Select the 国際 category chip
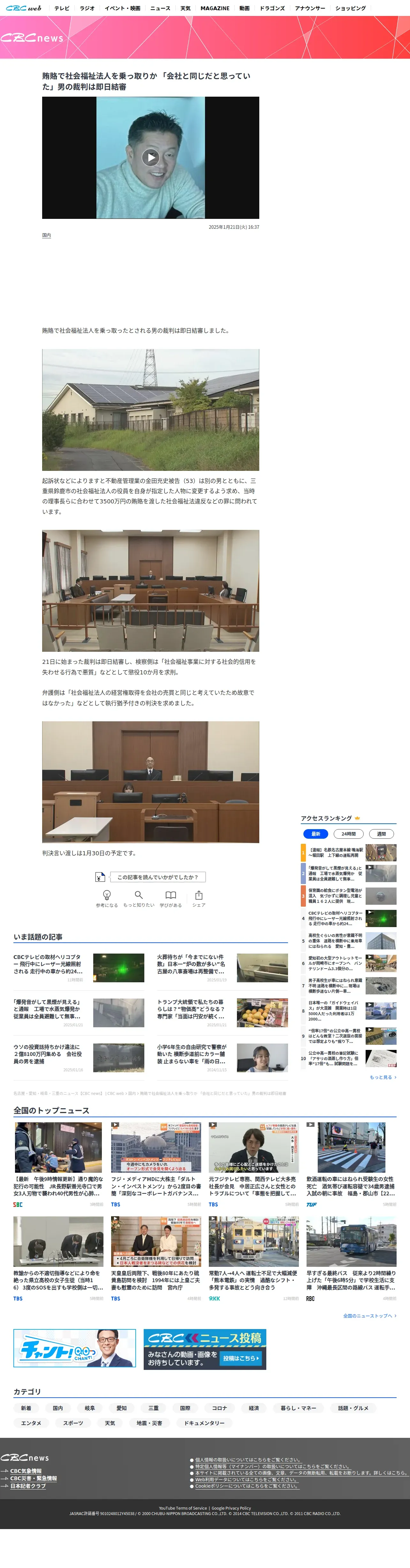 pos(185,1408)
